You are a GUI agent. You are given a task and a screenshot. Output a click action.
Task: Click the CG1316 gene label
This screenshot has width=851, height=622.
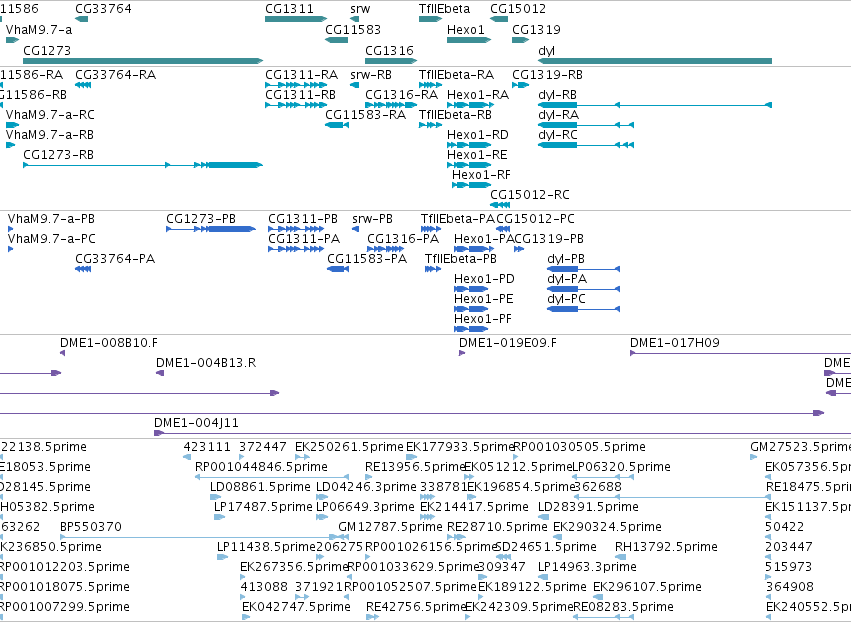pyautogui.click(x=389, y=50)
